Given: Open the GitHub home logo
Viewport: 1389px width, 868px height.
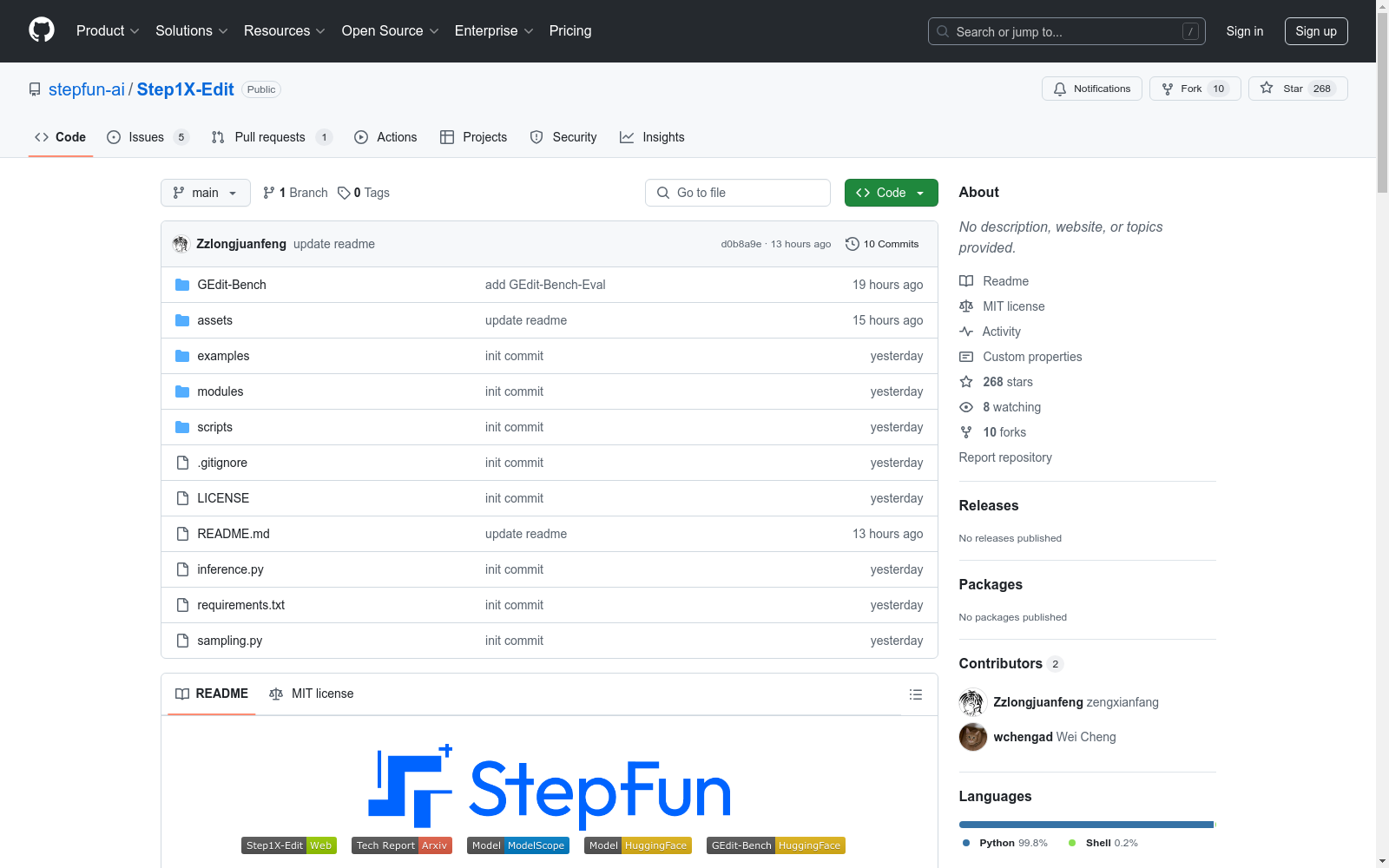Looking at the screenshot, I should [42, 30].
